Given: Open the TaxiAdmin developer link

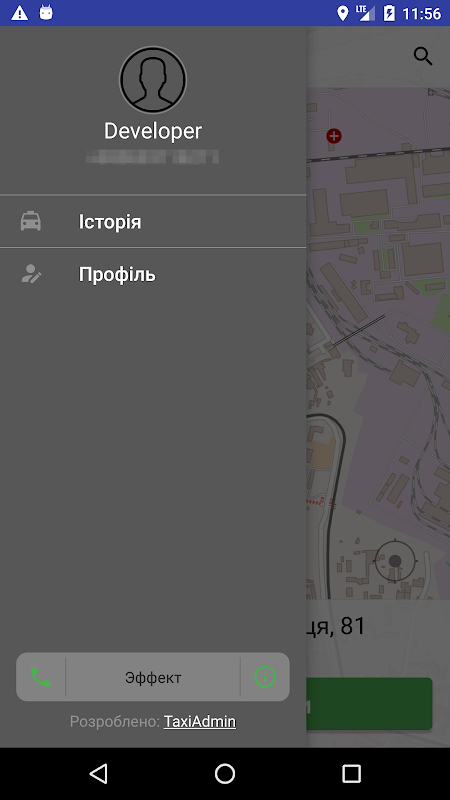Looking at the screenshot, I should coord(199,721).
